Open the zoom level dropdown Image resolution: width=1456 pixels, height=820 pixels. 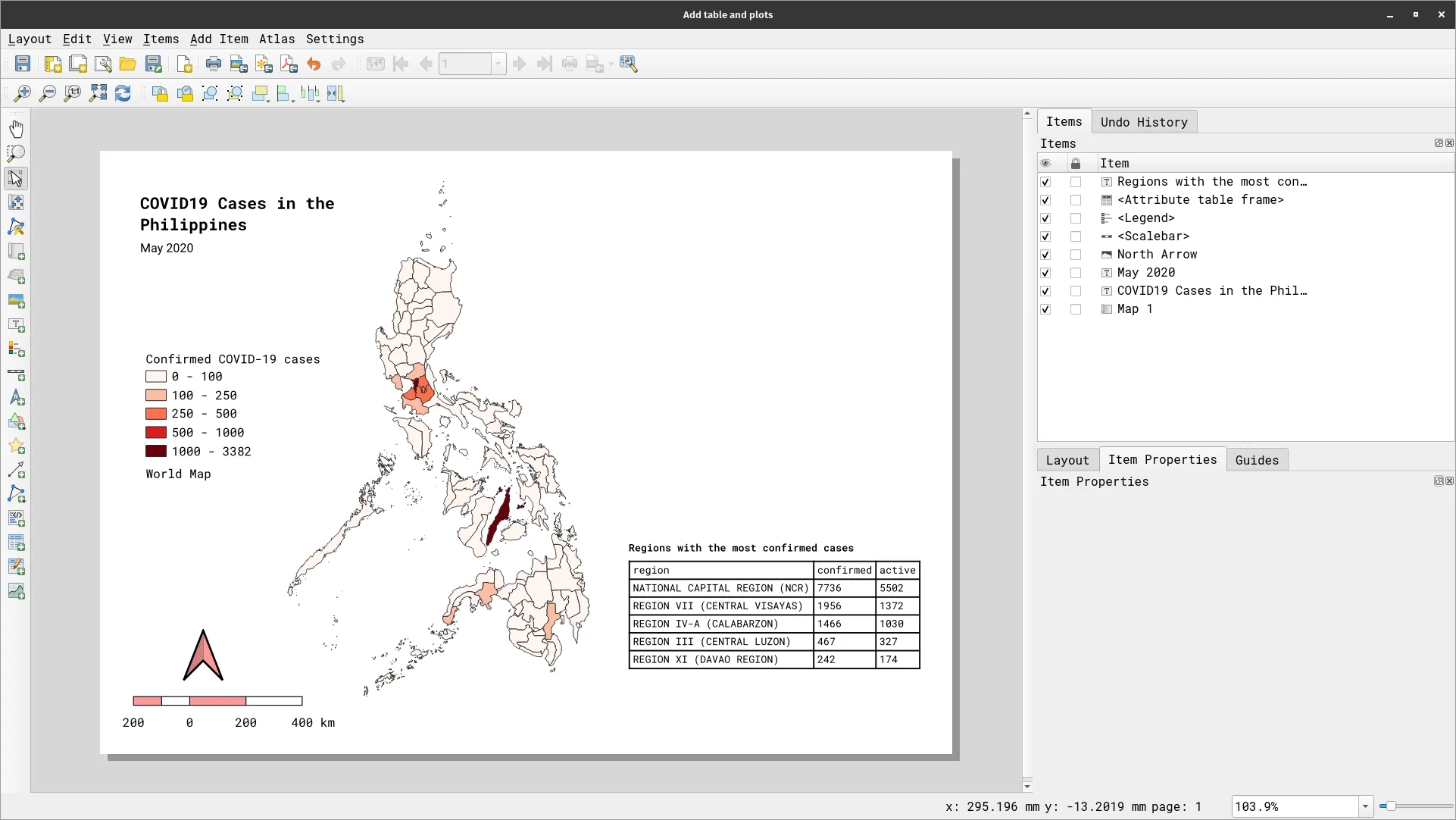click(1365, 806)
